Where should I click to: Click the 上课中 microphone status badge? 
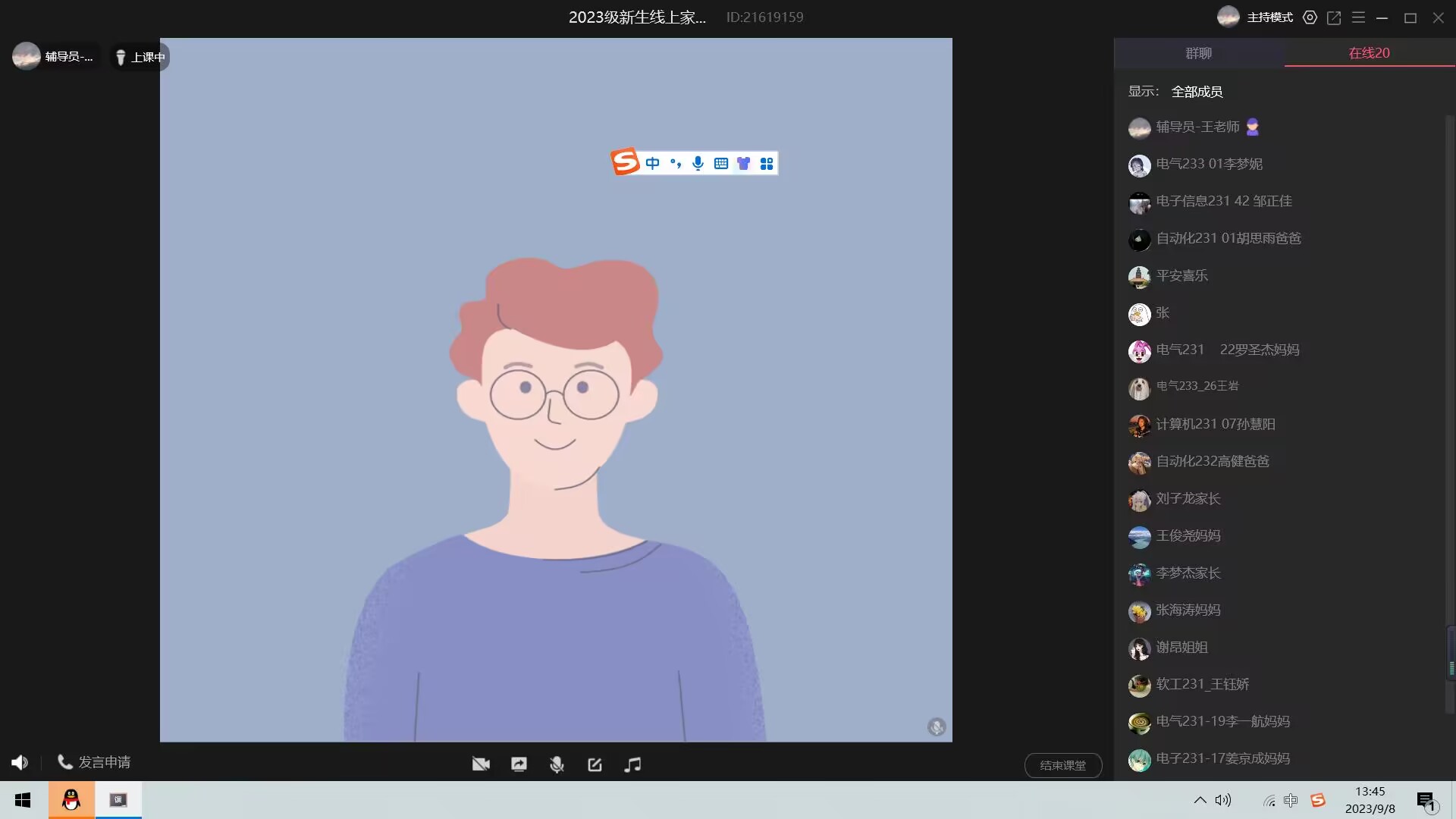pos(140,57)
